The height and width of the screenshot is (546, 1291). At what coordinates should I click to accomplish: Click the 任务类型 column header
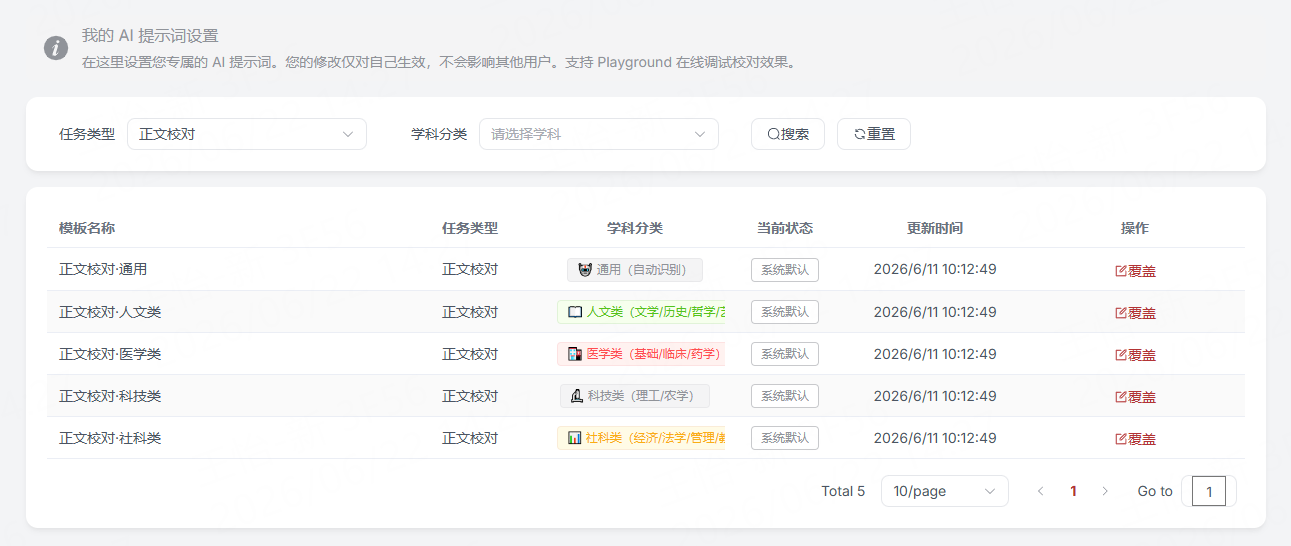click(470, 228)
